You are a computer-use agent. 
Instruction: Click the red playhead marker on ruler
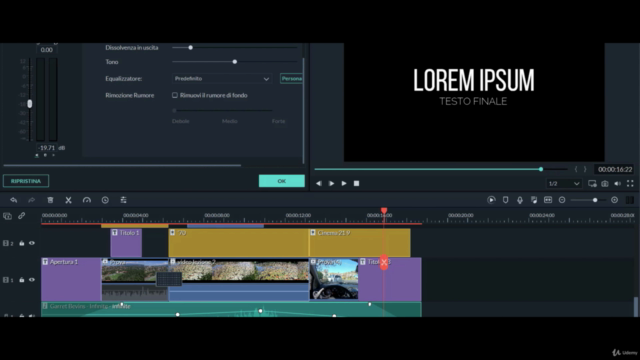(384, 211)
